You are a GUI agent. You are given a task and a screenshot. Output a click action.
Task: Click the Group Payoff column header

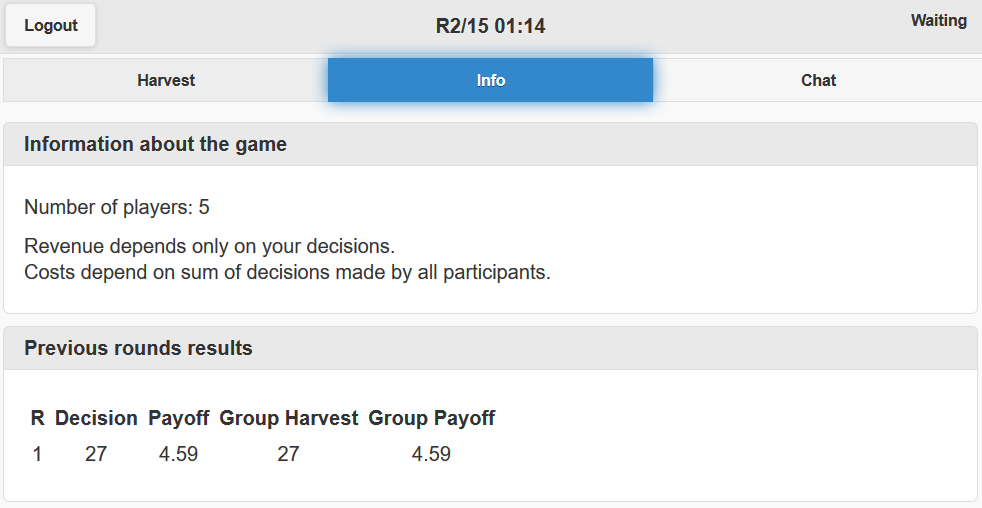tap(432, 418)
